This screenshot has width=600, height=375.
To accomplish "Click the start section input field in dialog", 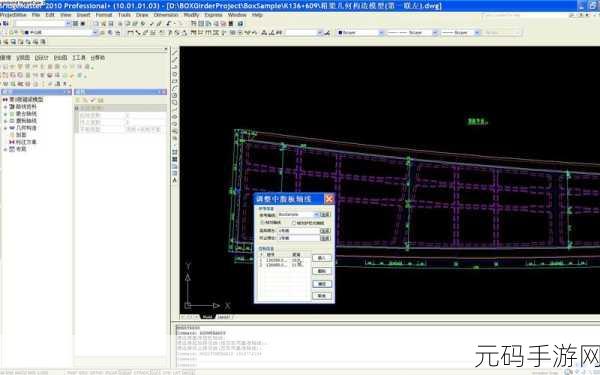I will click(298, 231).
